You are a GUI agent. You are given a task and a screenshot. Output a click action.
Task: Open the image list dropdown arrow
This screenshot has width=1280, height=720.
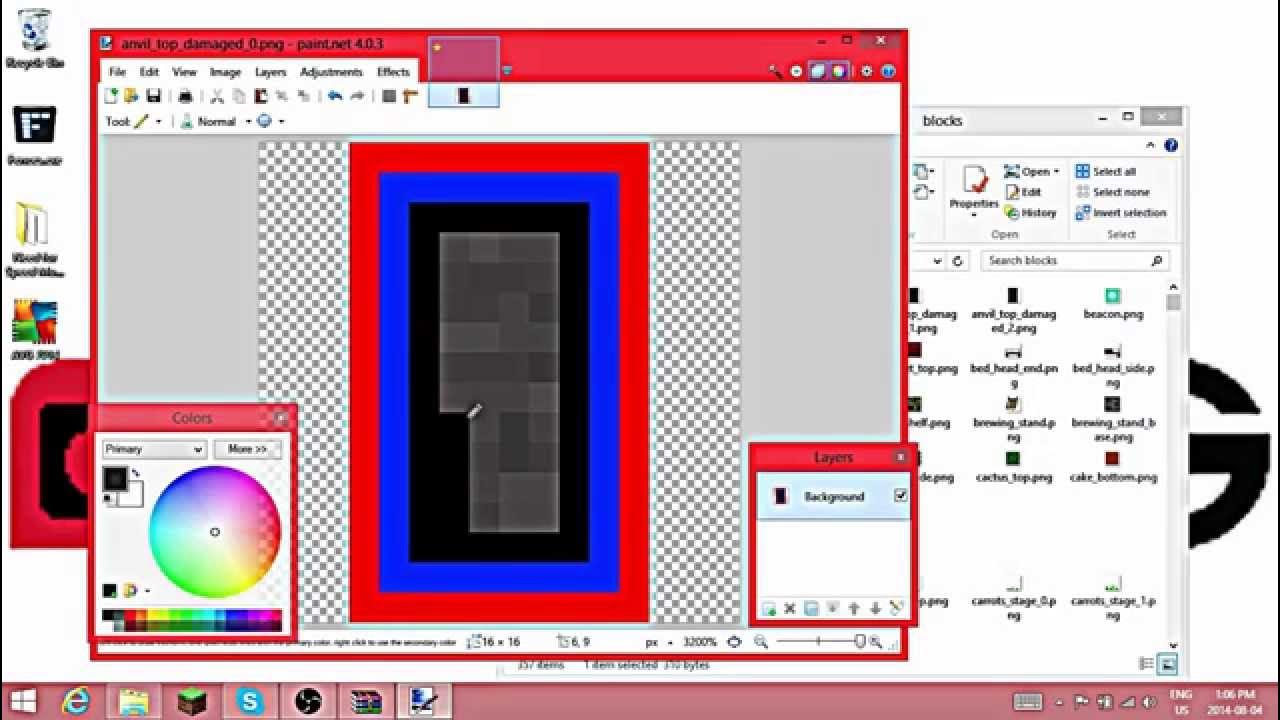[x=507, y=71]
